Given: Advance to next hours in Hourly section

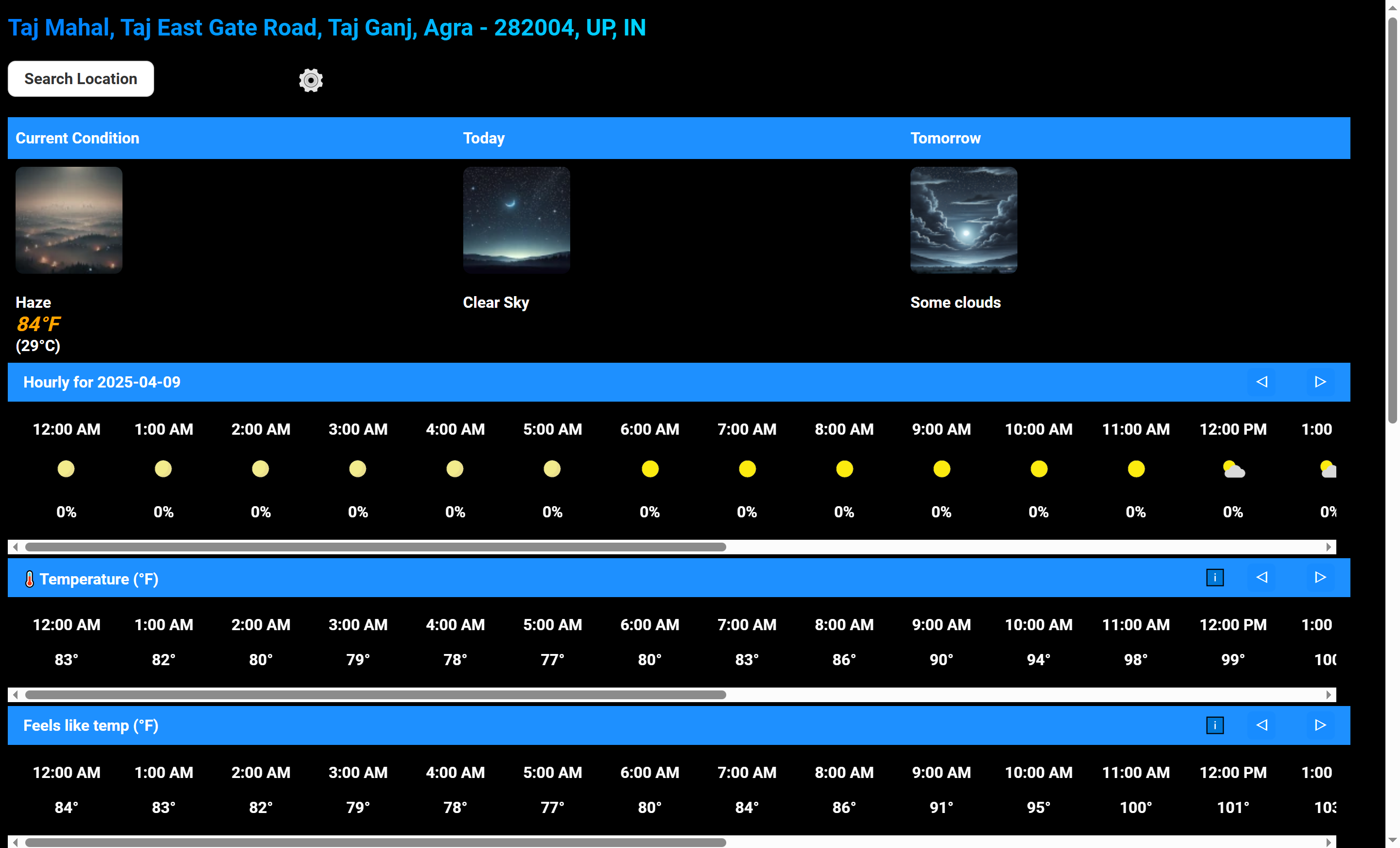Looking at the screenshot, I should (1320, 382).
